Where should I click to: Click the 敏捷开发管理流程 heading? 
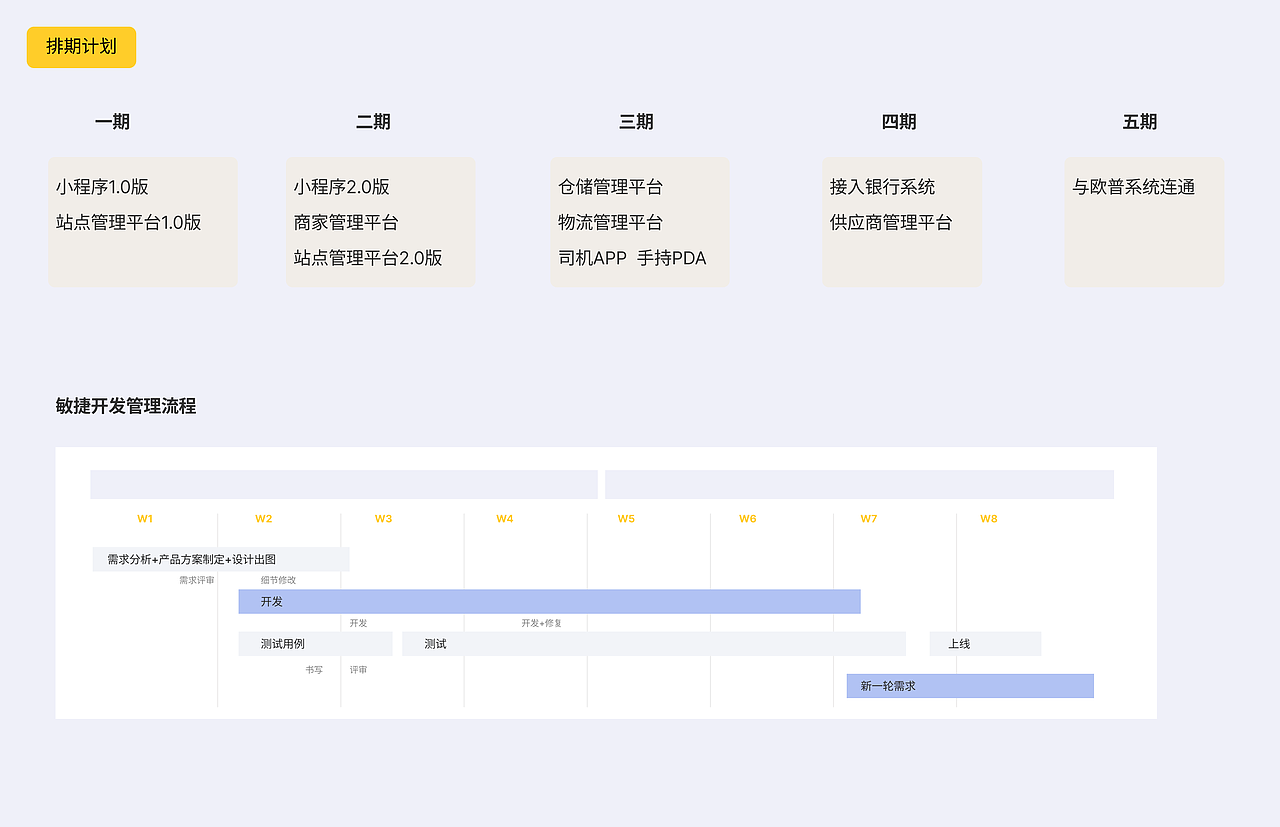coord(125,406)
